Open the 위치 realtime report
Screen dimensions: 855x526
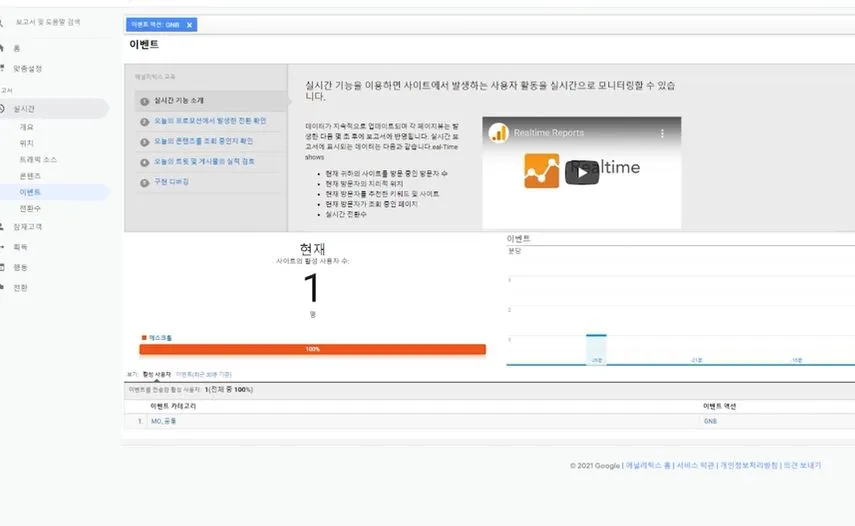(27, 143)
